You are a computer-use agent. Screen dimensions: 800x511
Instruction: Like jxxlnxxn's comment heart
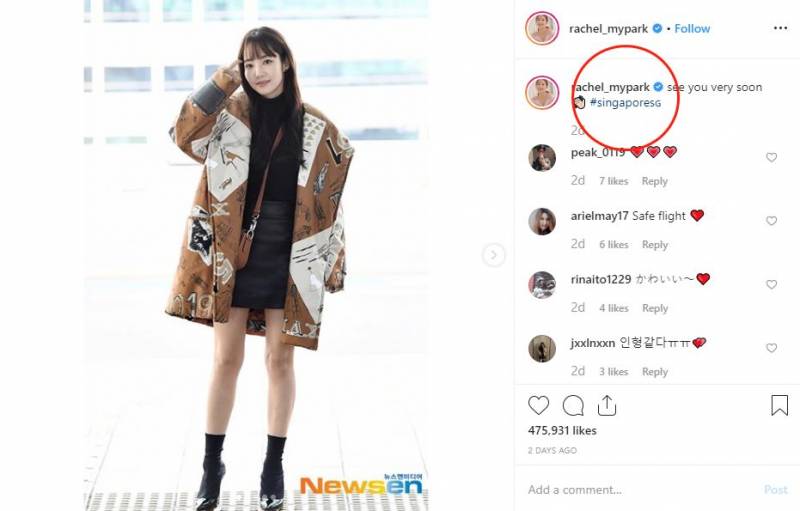[x=771, y=348]
